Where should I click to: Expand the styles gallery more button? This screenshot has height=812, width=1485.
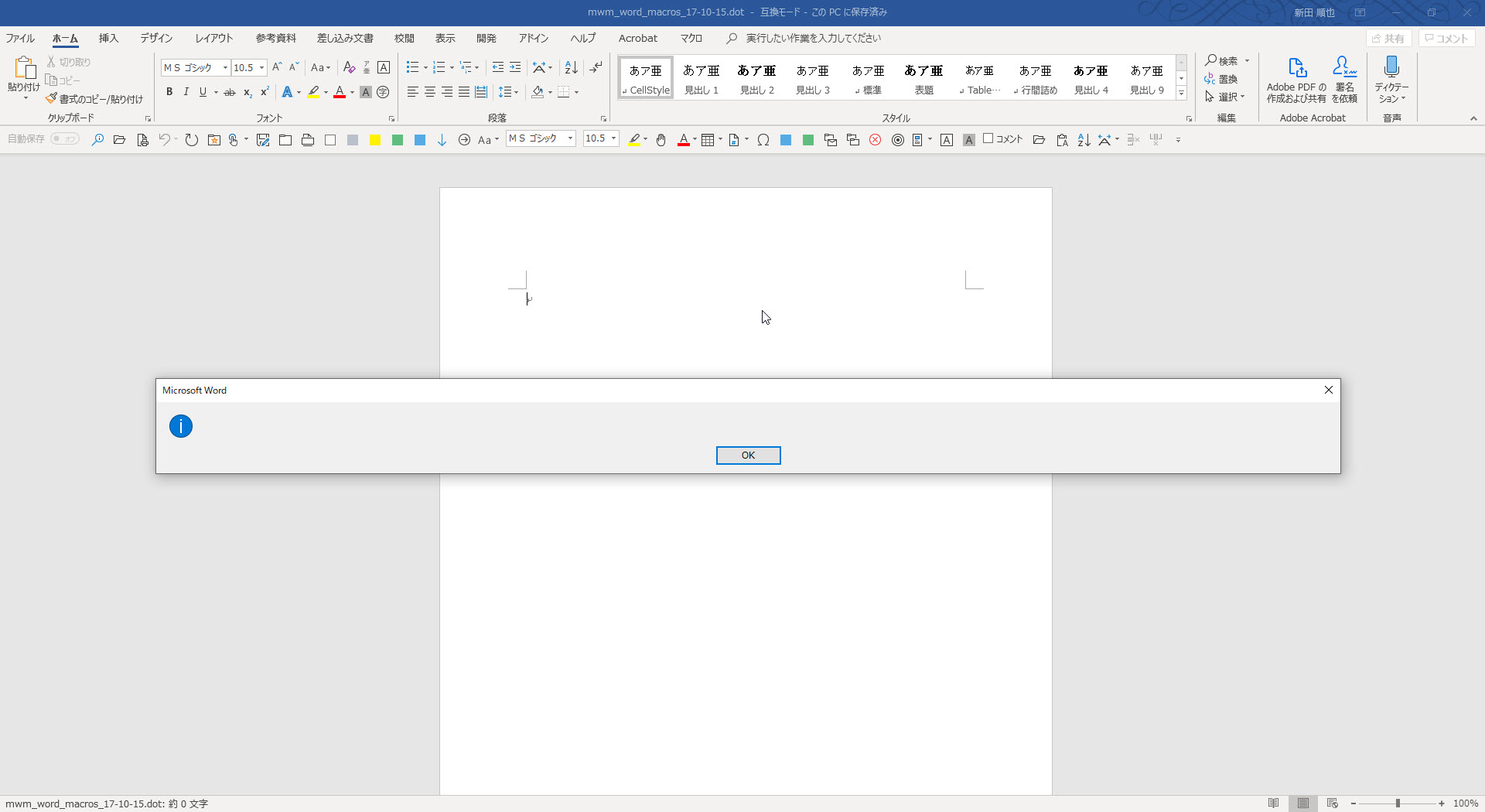tap(1181, 93)
